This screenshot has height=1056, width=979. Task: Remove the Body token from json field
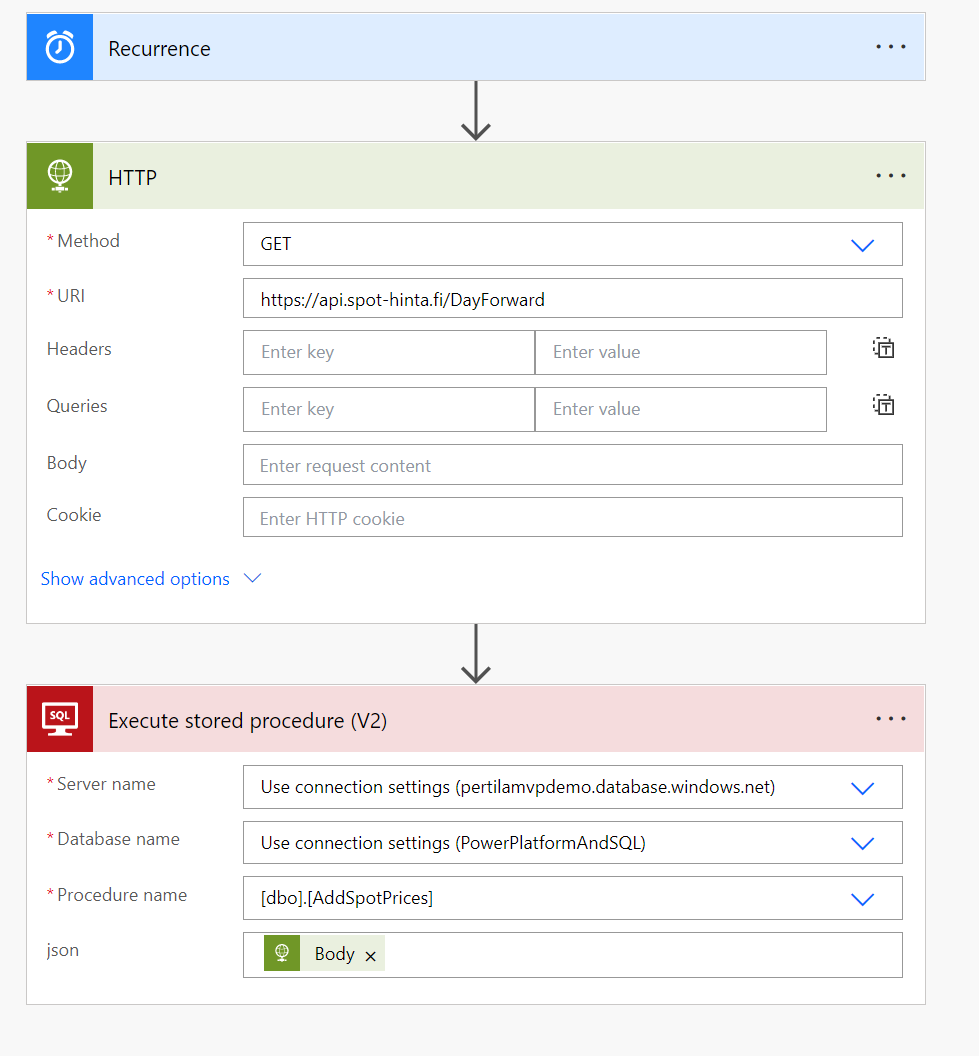(371, 956)
